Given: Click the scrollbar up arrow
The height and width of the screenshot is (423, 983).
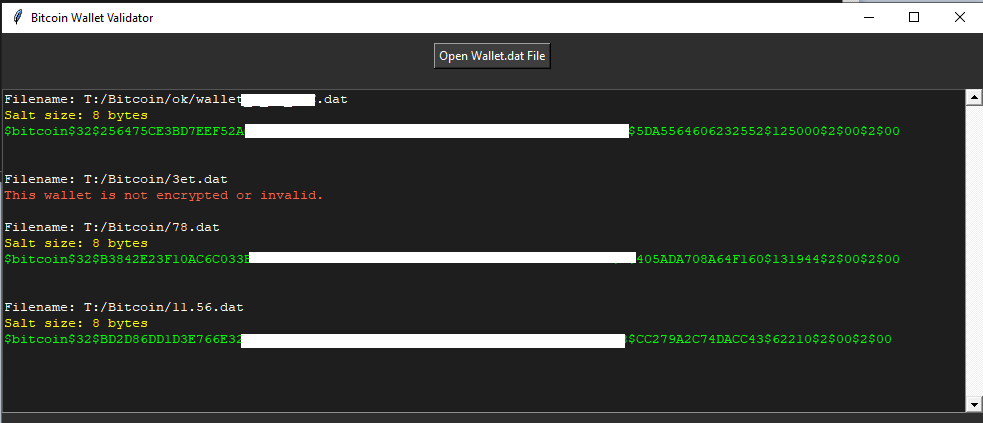Looking at the screenshot, I should point(972,97).
